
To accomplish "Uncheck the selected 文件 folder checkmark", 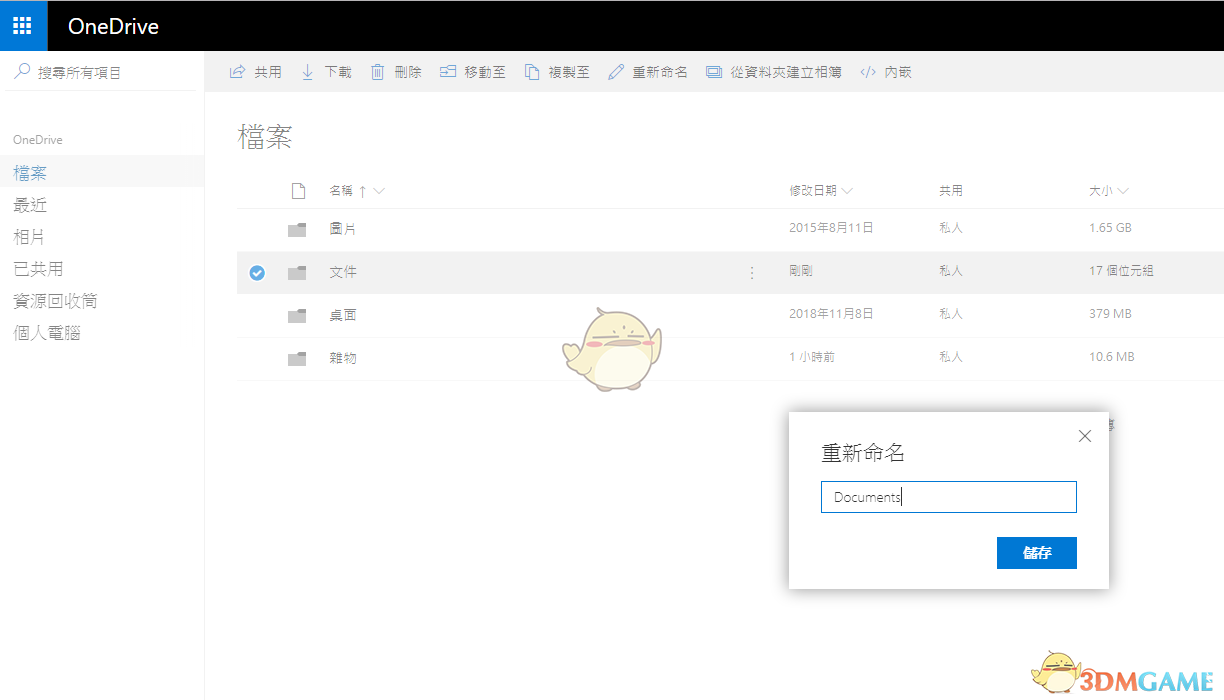I will [x=257, y=272].
